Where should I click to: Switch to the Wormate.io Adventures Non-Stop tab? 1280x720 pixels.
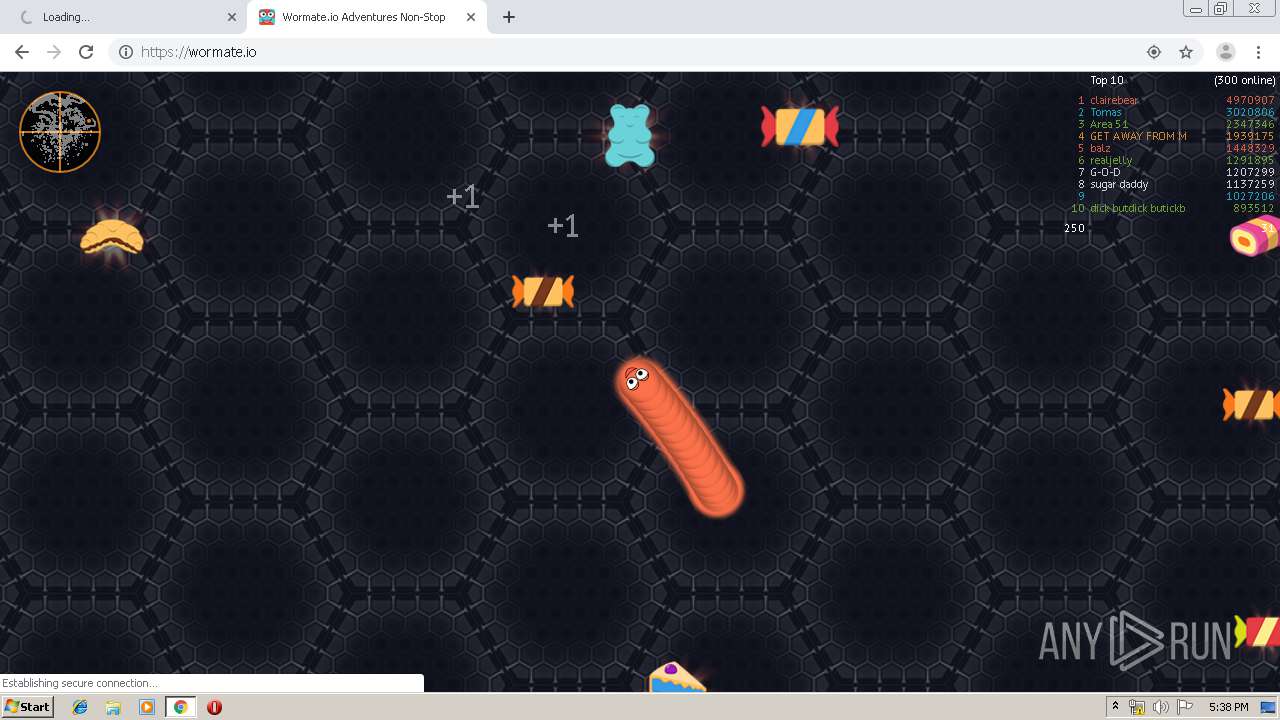[367, 17]
